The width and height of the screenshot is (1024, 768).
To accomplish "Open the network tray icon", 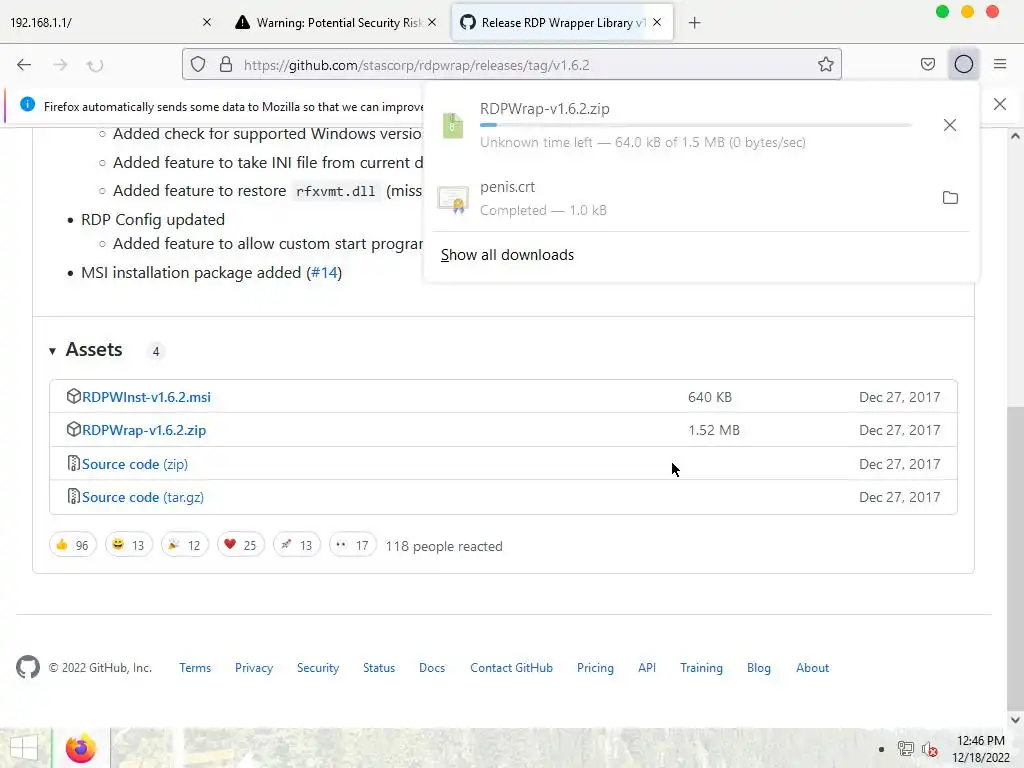I will (x=905, y=749).
